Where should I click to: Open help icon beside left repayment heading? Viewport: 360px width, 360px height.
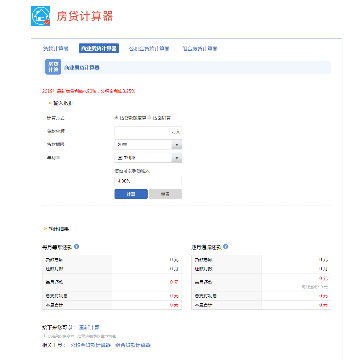tap(76, 247)
